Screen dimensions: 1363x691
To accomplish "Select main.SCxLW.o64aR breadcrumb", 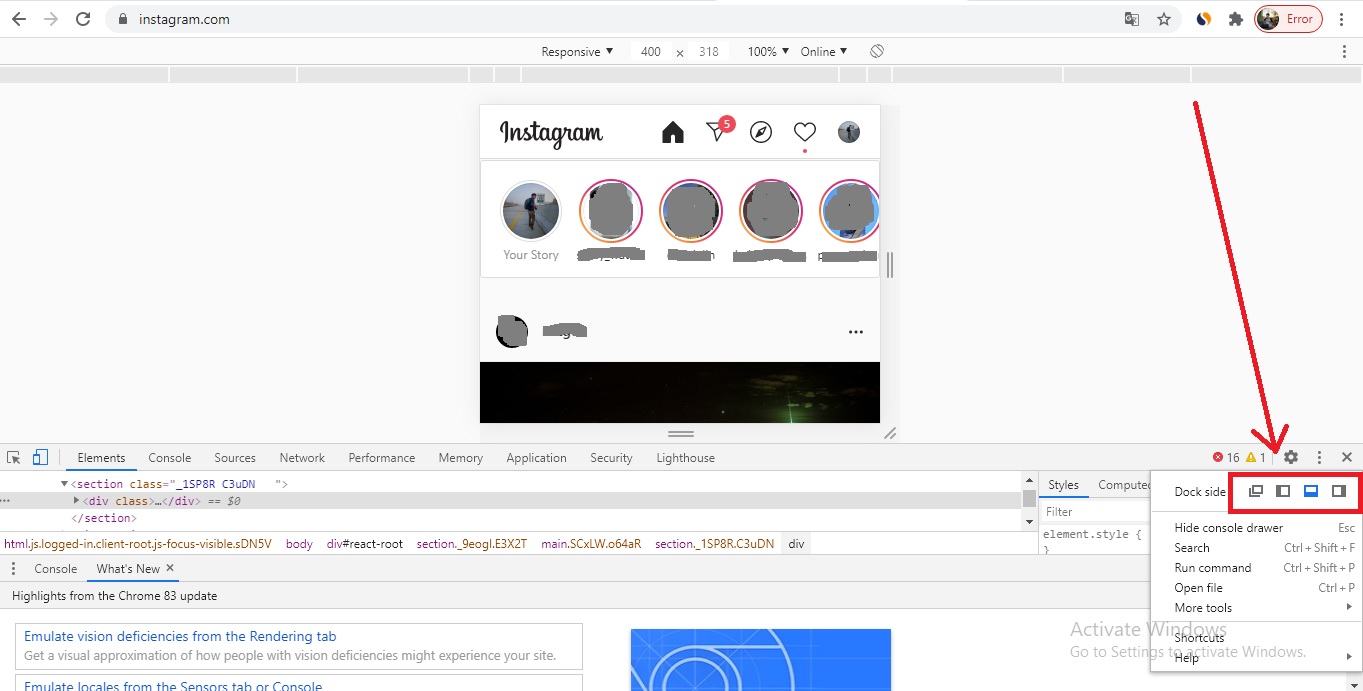I will click(x=591, y=544).
